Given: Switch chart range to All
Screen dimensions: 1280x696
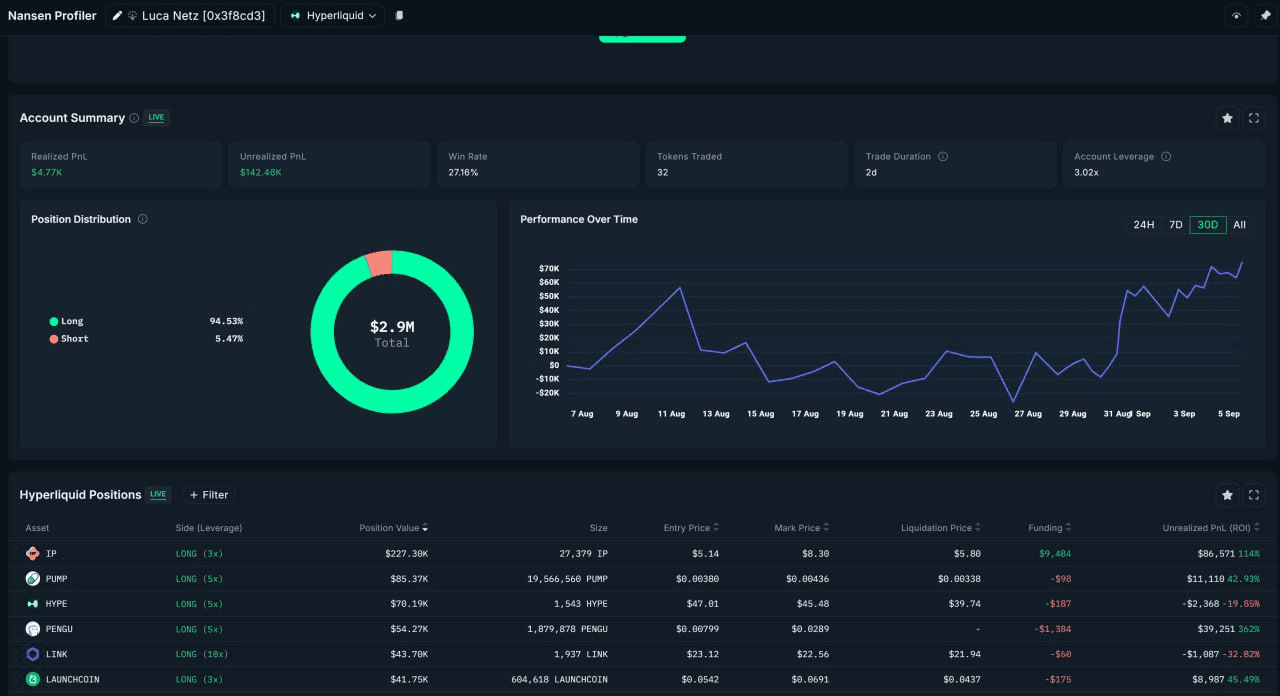Looking at the screenshot, I should pos(1240,225).
